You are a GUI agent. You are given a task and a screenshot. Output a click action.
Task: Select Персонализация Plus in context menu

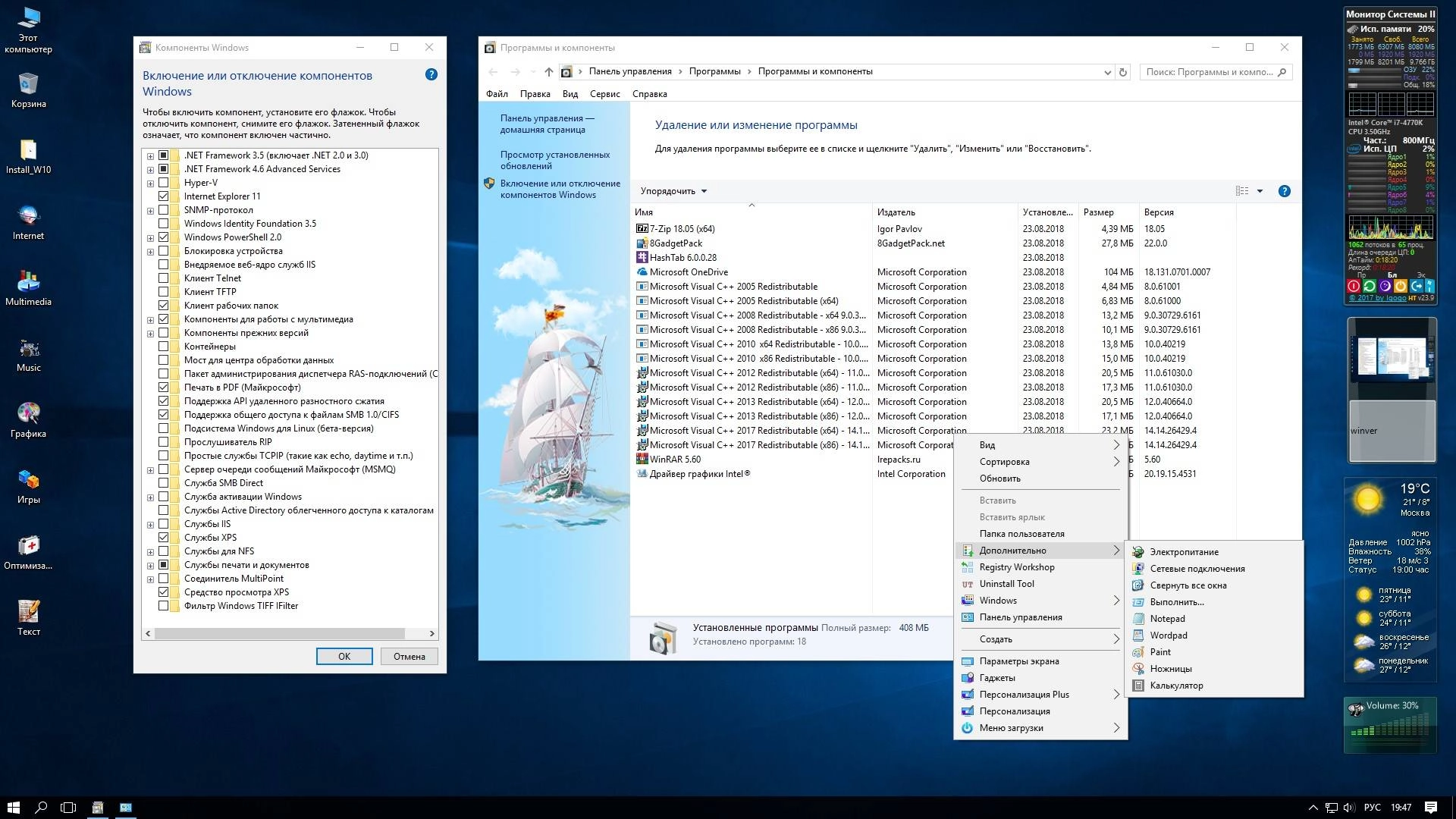1040,695
